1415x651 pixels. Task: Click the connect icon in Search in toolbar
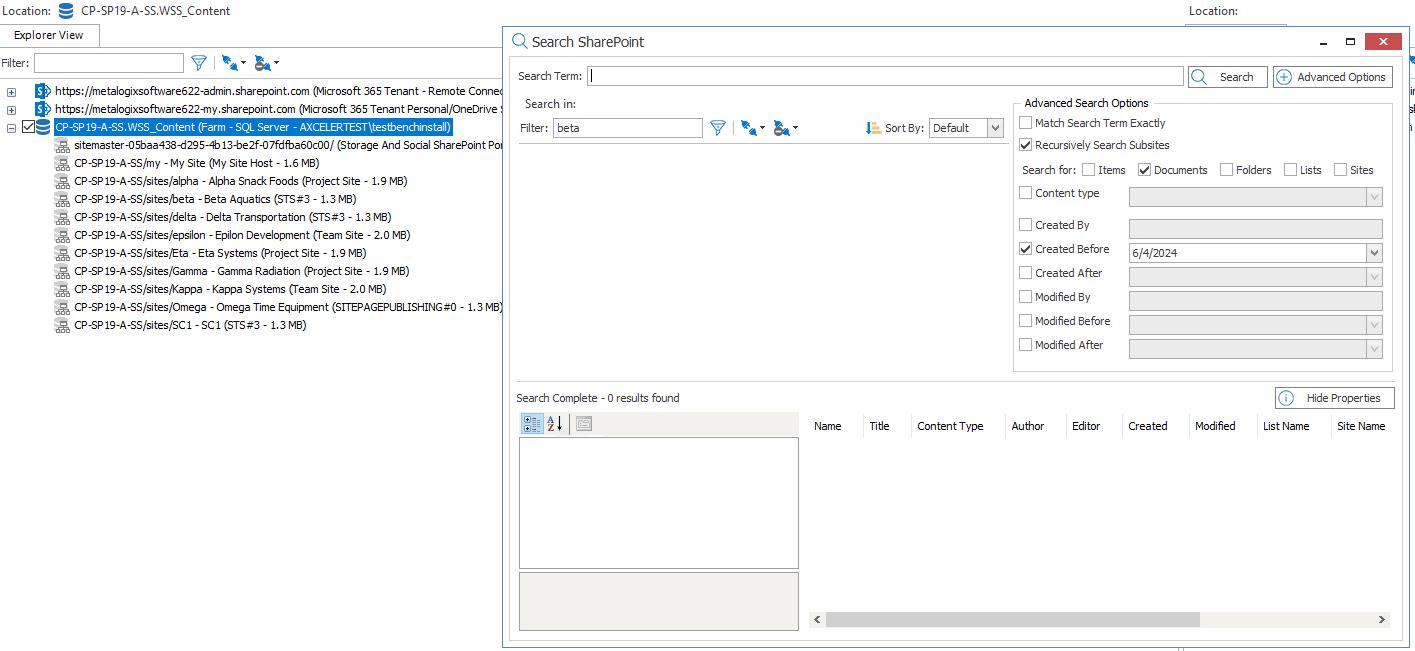(x=747, y=128)
